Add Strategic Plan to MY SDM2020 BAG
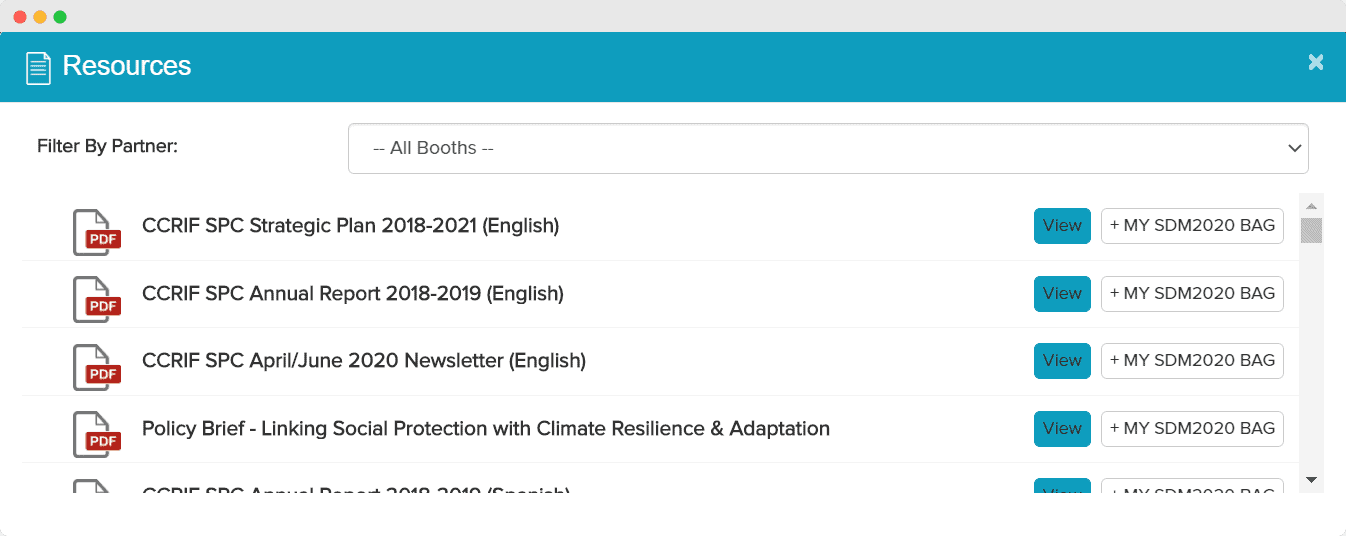This screenshot has height=536, width=1346. [1192, 225]
